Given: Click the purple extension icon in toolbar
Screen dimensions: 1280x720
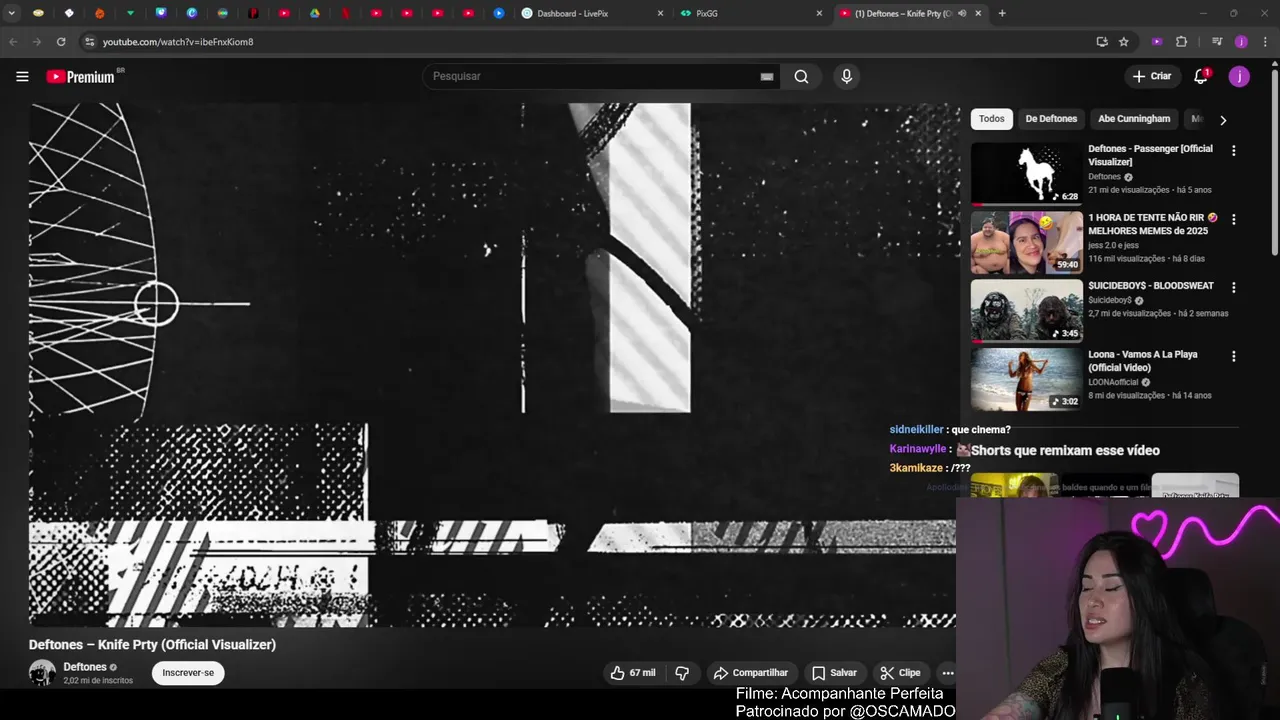Looking at the screenshot, I should pos(1157,42).
